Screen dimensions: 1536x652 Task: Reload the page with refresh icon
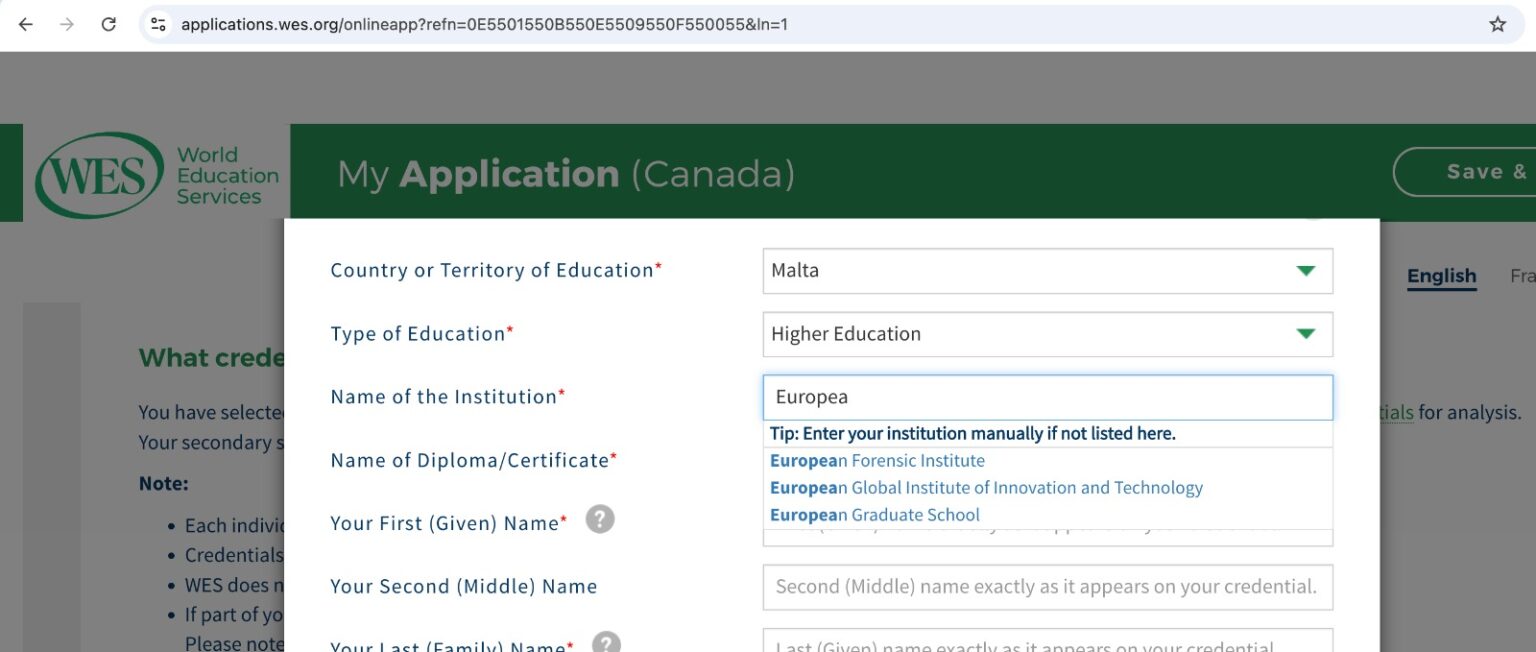[x=109, y=24]
